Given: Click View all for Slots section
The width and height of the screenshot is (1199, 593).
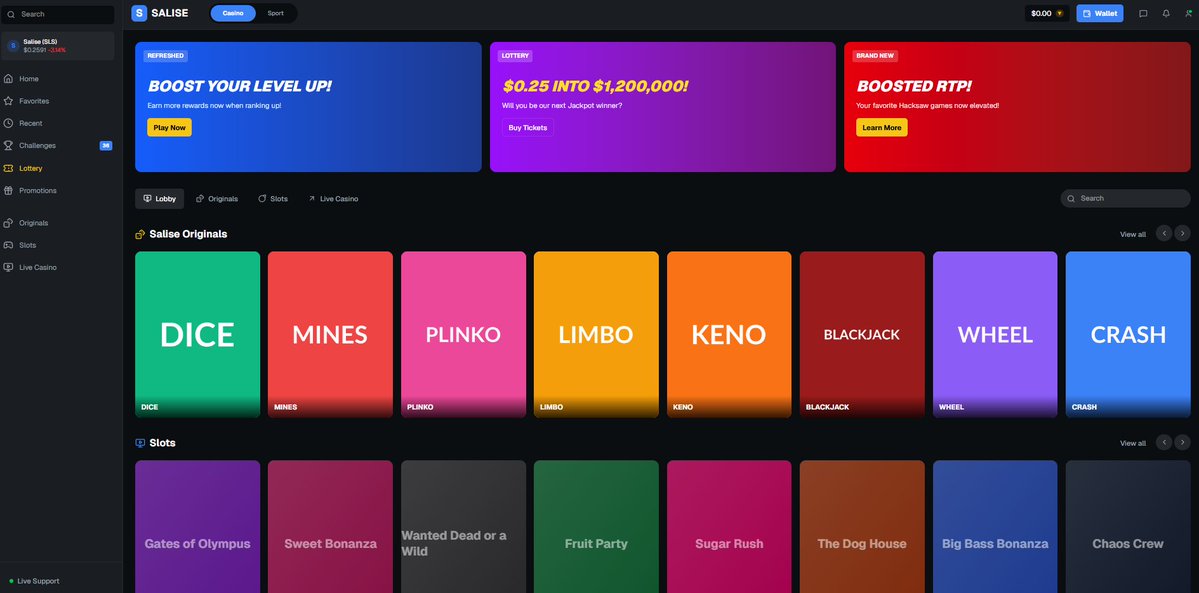Looking at the screenshot, I should tap(1132, 443).
